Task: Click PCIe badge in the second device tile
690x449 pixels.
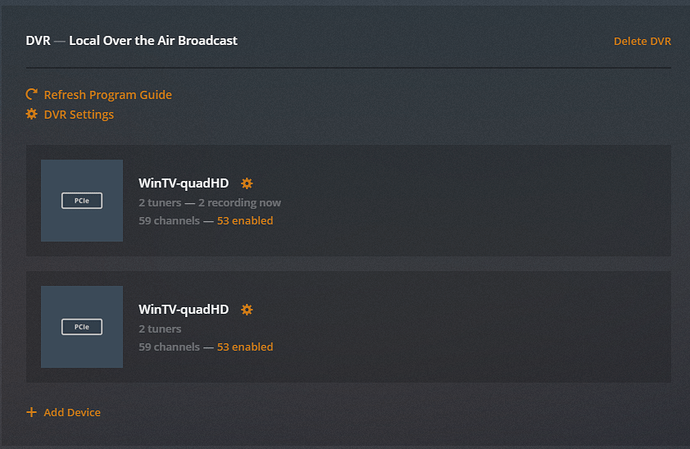Action: tap(82, 327)
